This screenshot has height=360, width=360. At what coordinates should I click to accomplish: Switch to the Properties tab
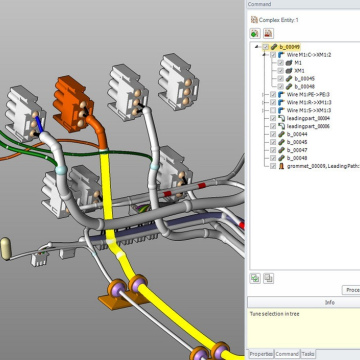261,354
